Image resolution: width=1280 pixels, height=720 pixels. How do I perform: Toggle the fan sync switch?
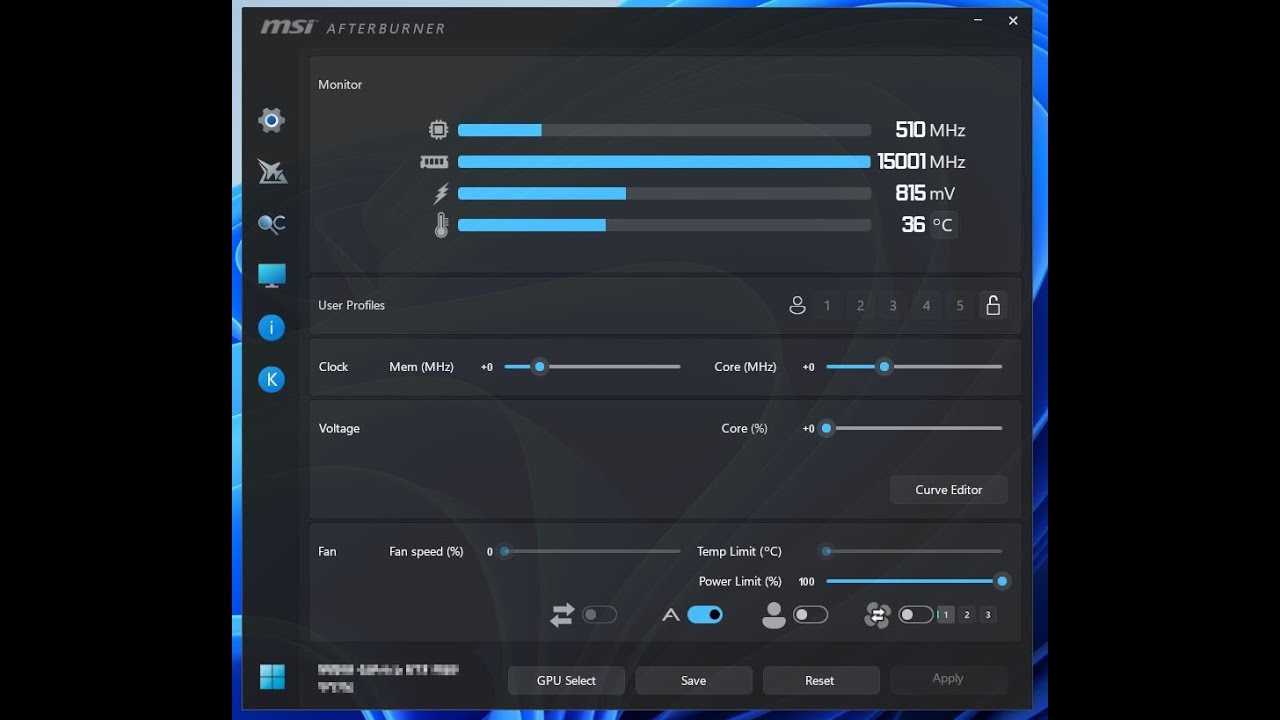point(600,615)
